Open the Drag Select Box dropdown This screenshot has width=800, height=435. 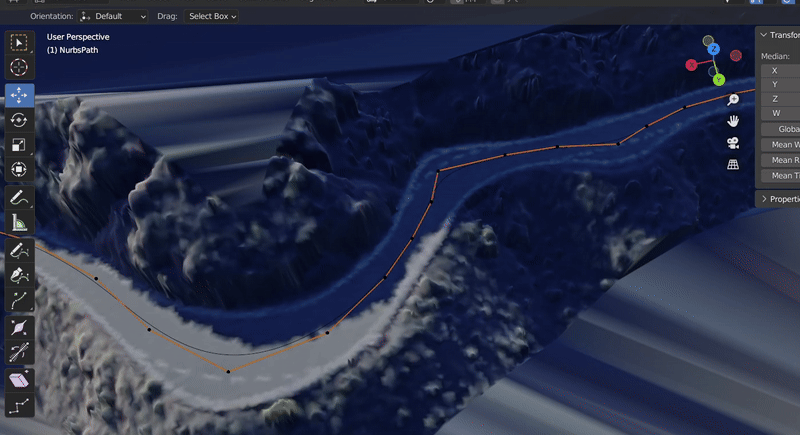[x=212, y=16]
